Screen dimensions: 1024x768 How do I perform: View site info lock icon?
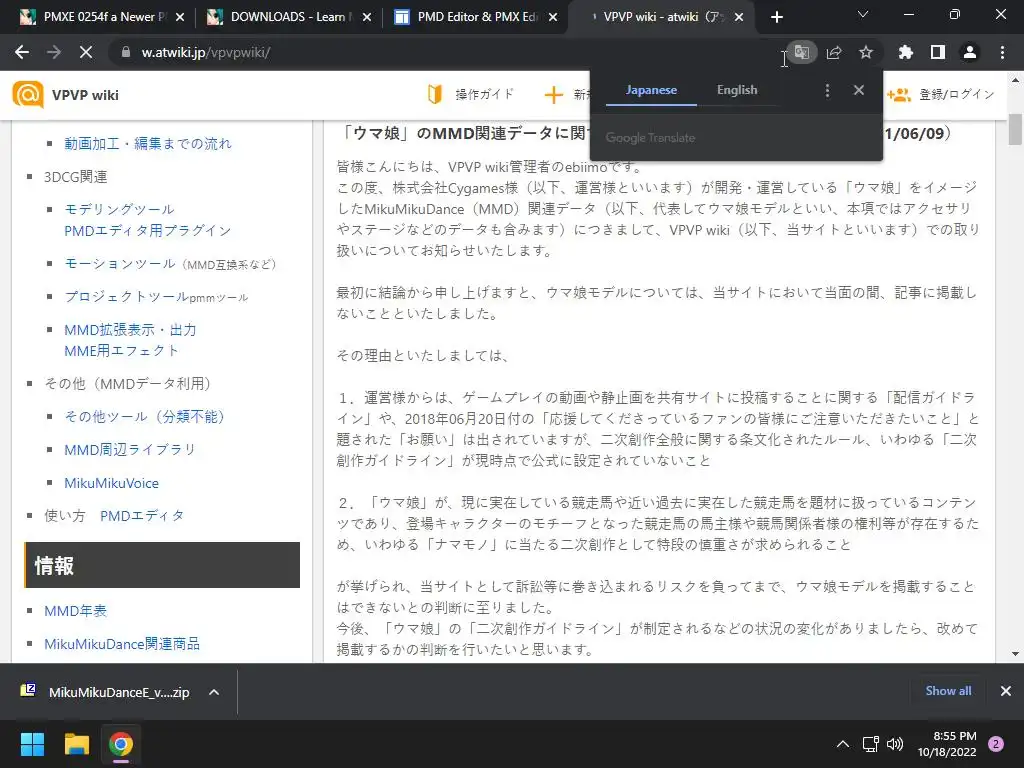click(x=126, y=52)
